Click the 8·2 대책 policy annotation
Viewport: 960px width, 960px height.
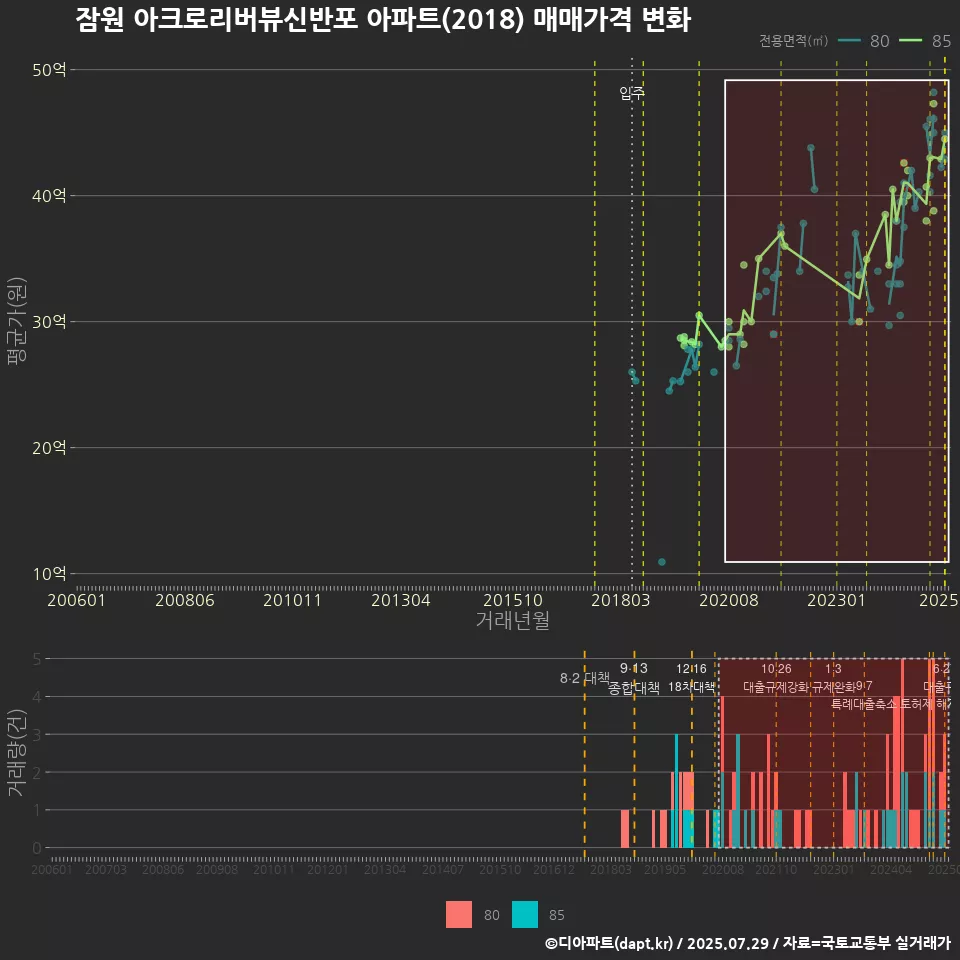[585, 678]
